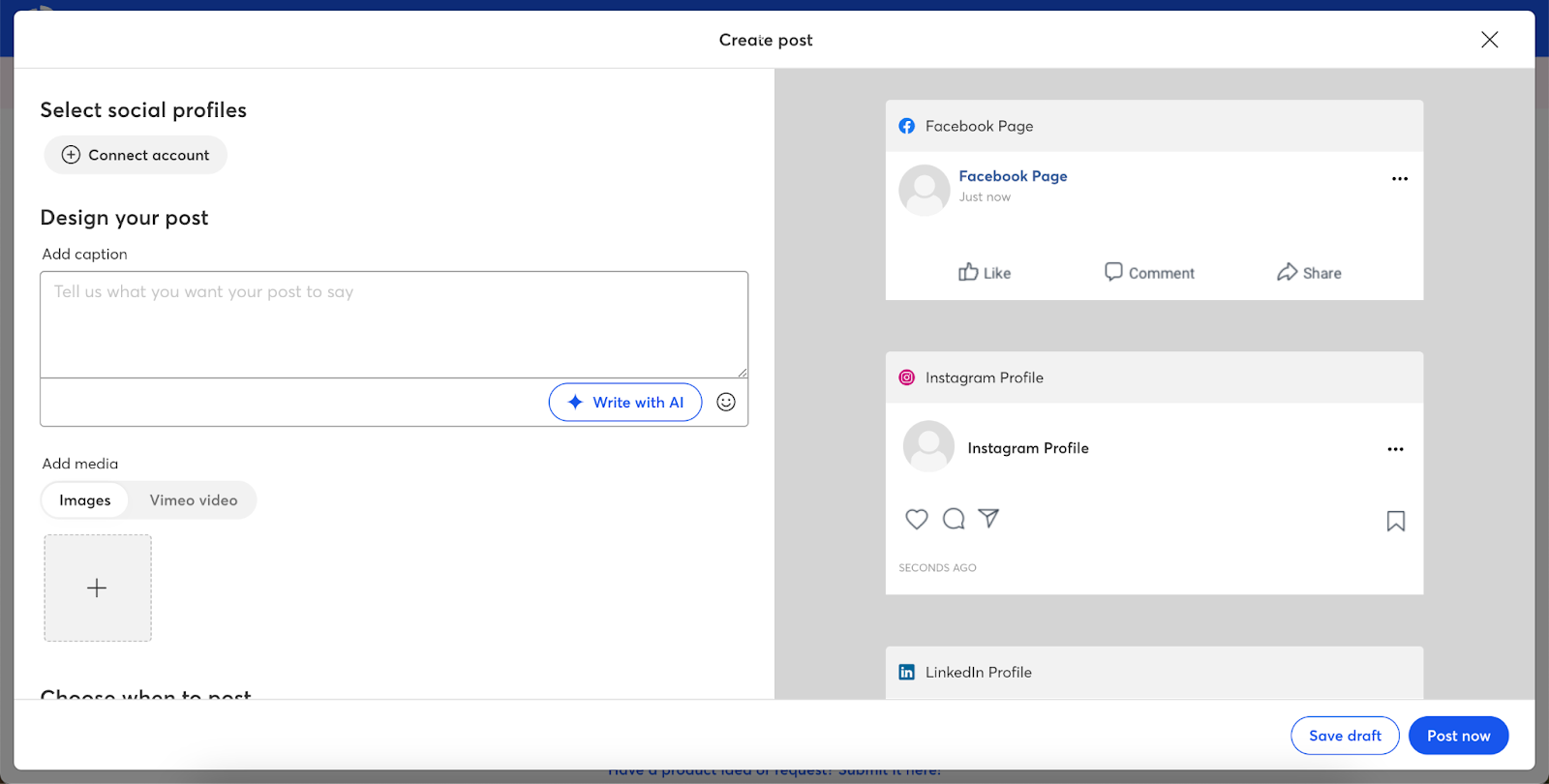Click the Add media label
Viewport: 1549px width, 784px height.
tap(80, 464)
